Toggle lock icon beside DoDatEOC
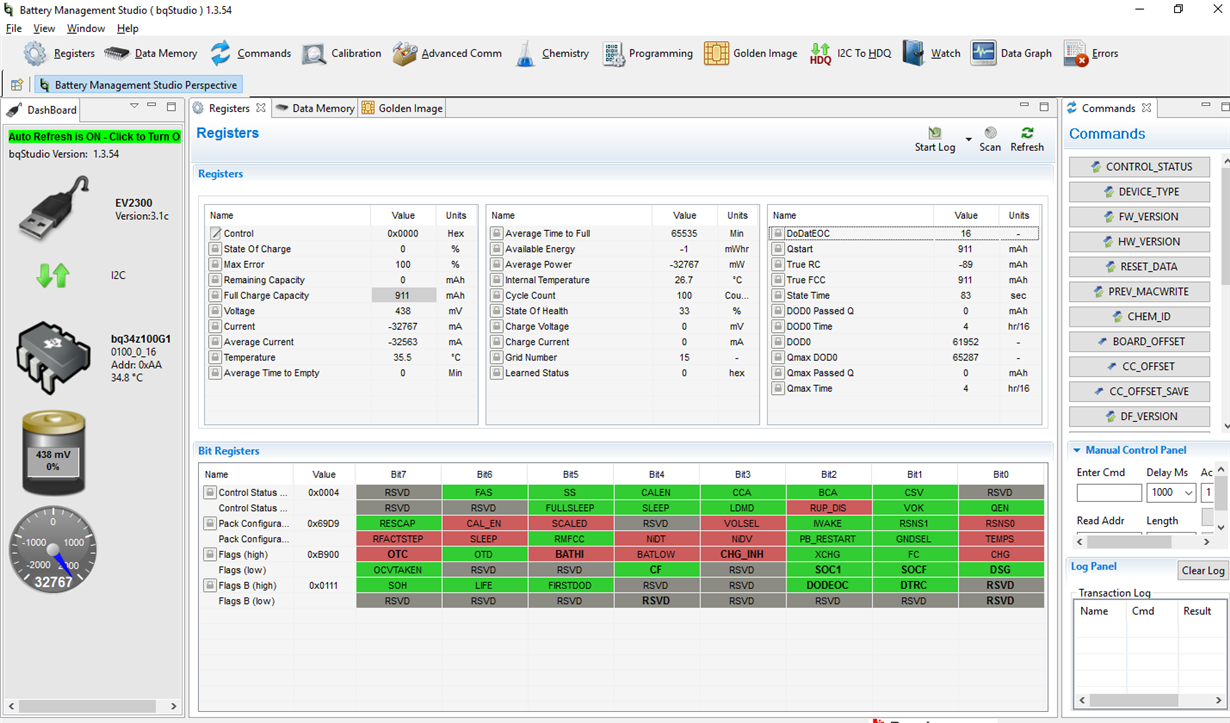 [777, 233]
